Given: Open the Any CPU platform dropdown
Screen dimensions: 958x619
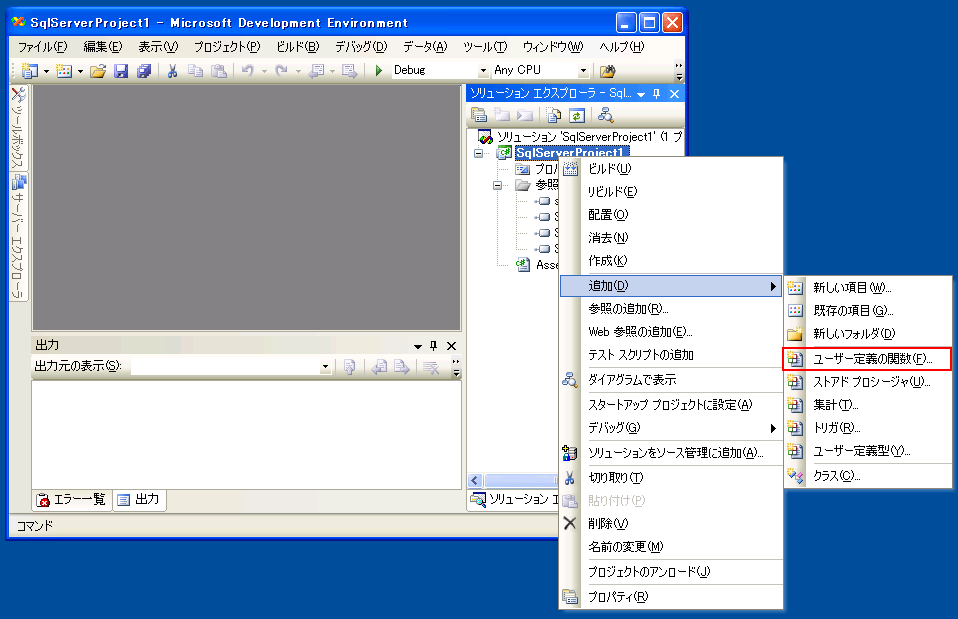Looking at the screenshot, I should pyautogui.click(x=583, y=71).
